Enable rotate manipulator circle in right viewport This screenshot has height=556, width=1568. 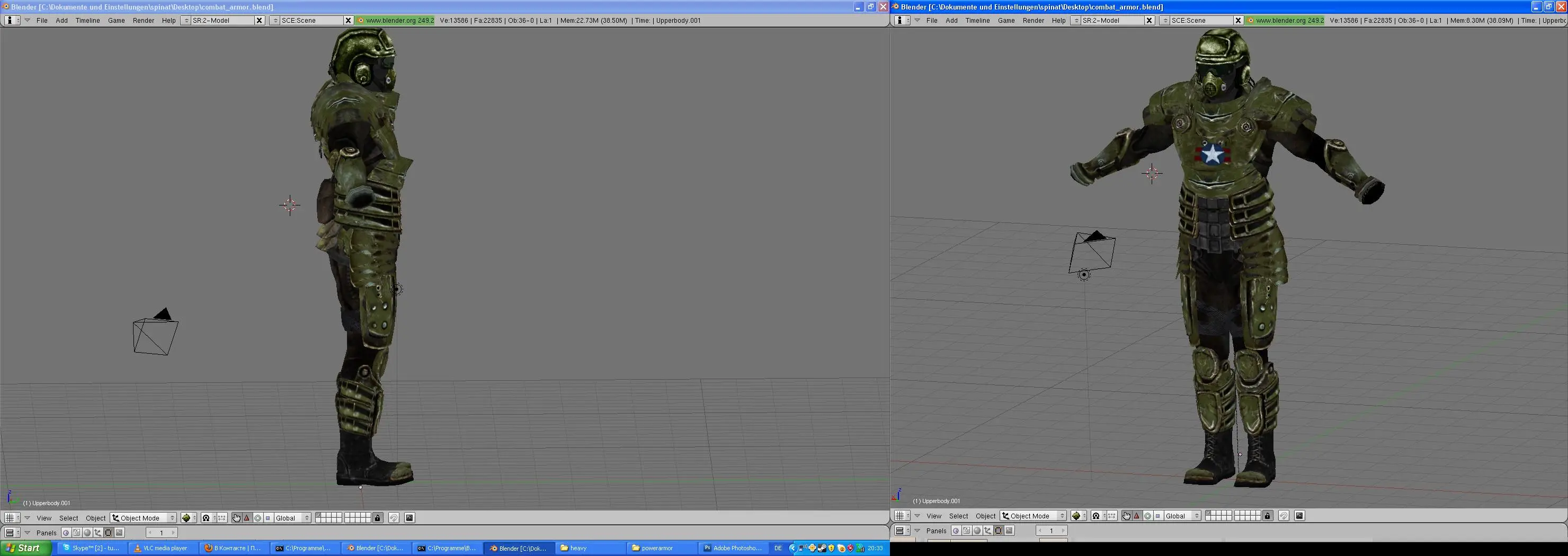point(1147,516)
